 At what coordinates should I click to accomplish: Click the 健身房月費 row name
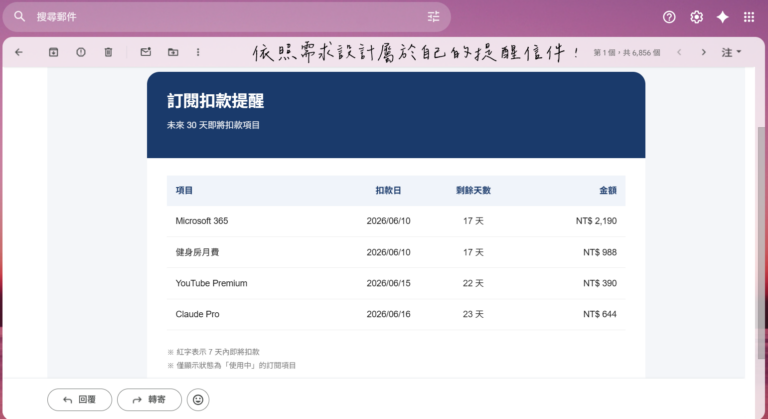pos(197,252)
